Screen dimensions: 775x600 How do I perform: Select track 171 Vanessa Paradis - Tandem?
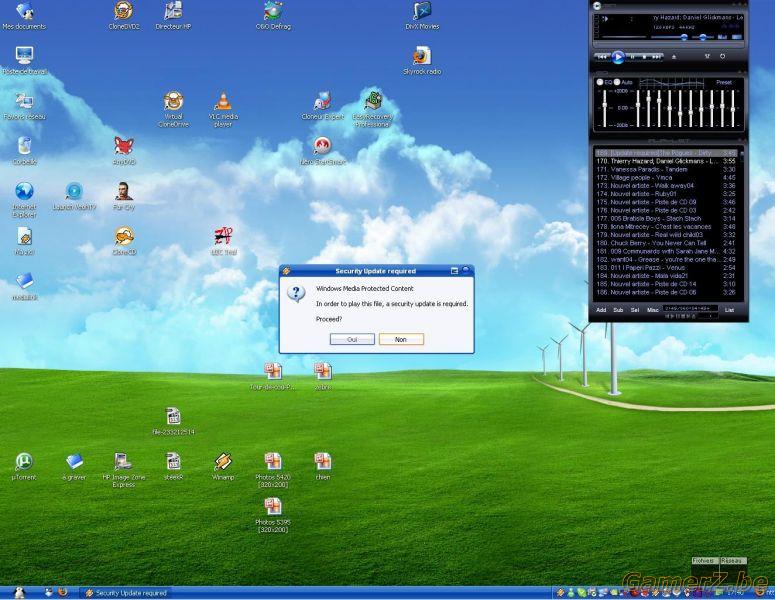point(666,169)
